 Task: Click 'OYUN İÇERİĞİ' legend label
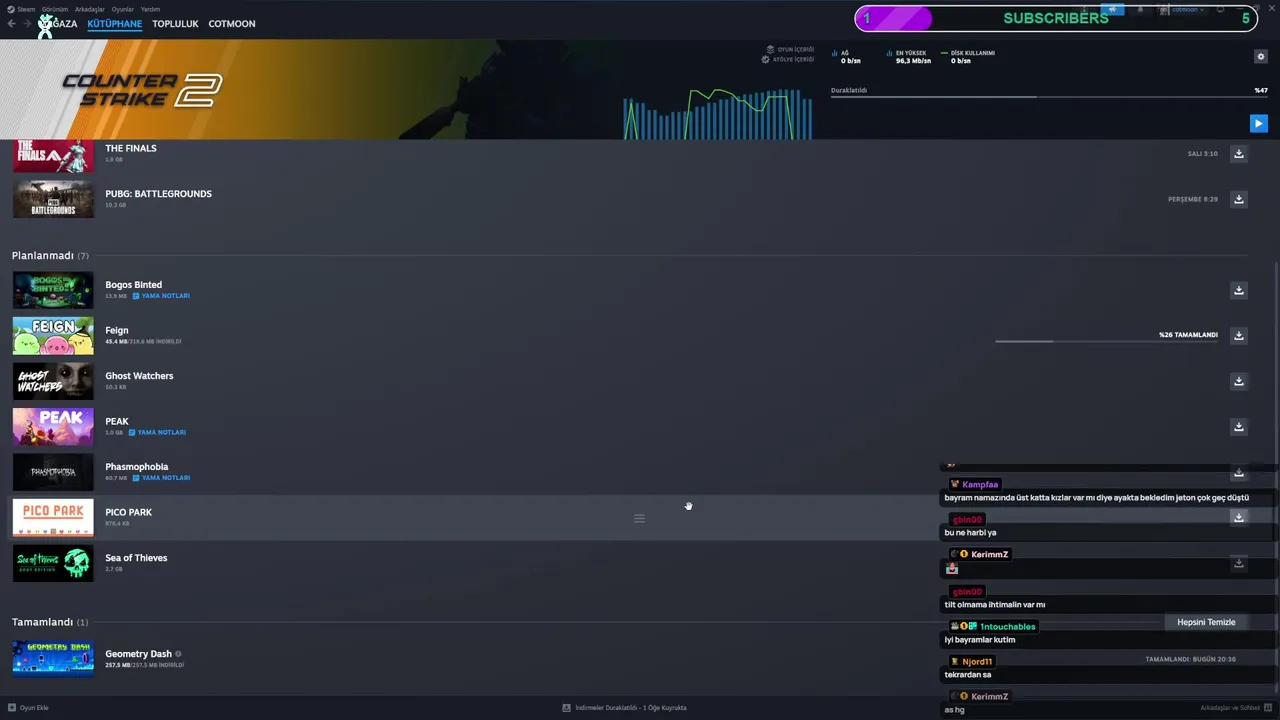pyautogui.click(x=796, y=49)
